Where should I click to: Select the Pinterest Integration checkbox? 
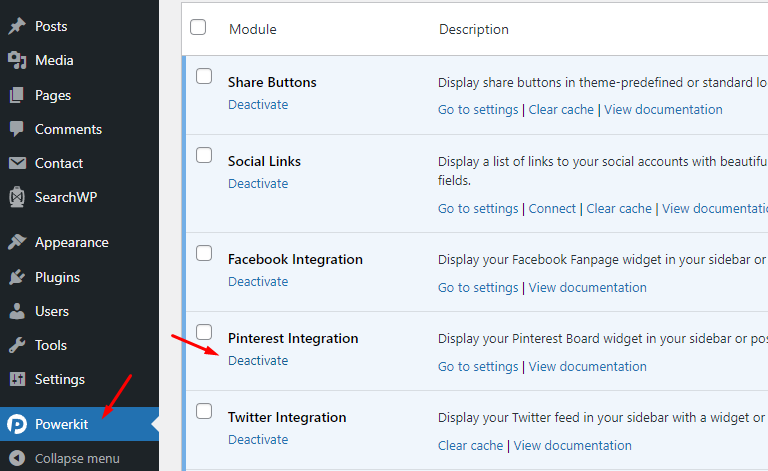point(204,332)
